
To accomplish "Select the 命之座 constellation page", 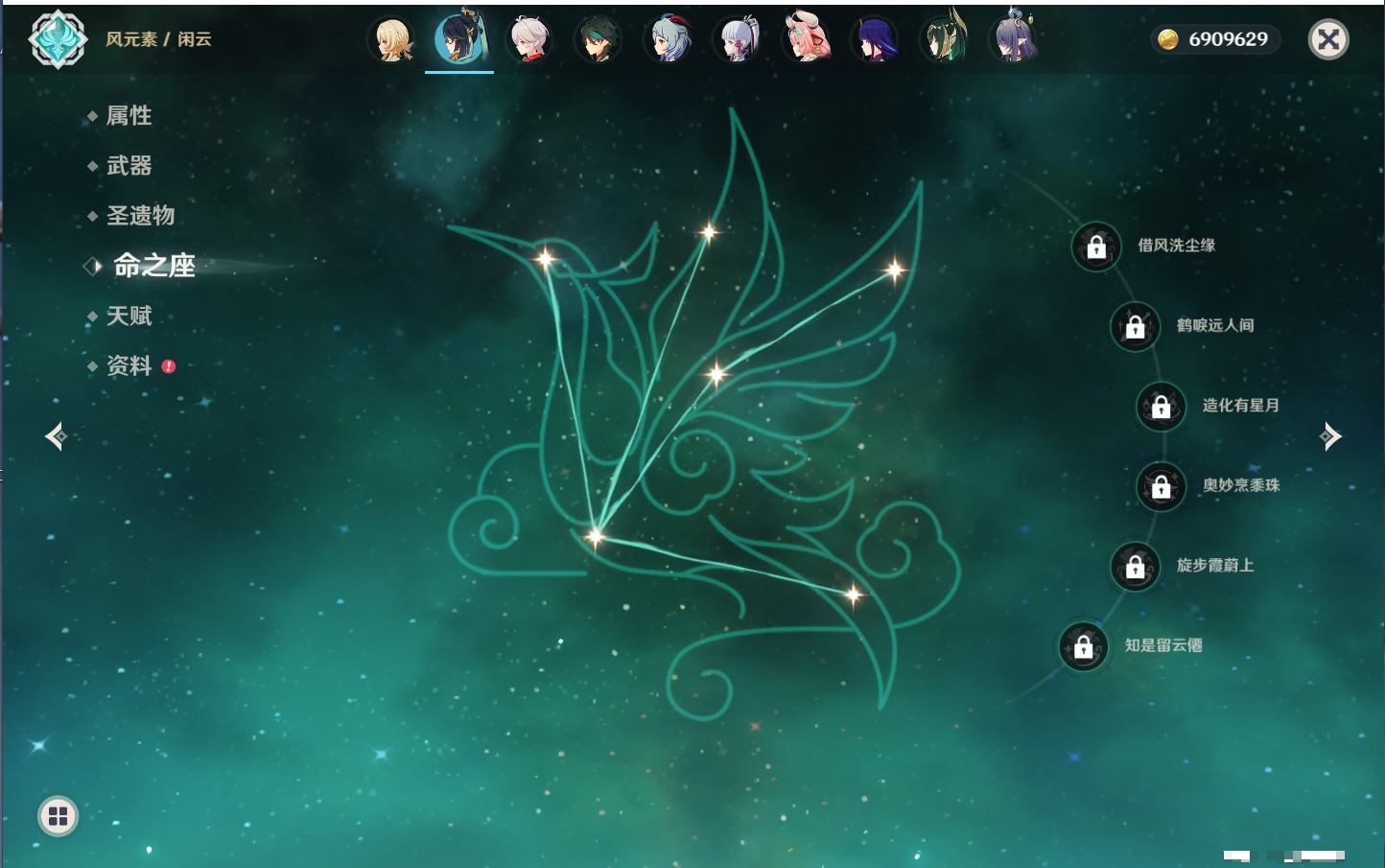I will point(154,266).
